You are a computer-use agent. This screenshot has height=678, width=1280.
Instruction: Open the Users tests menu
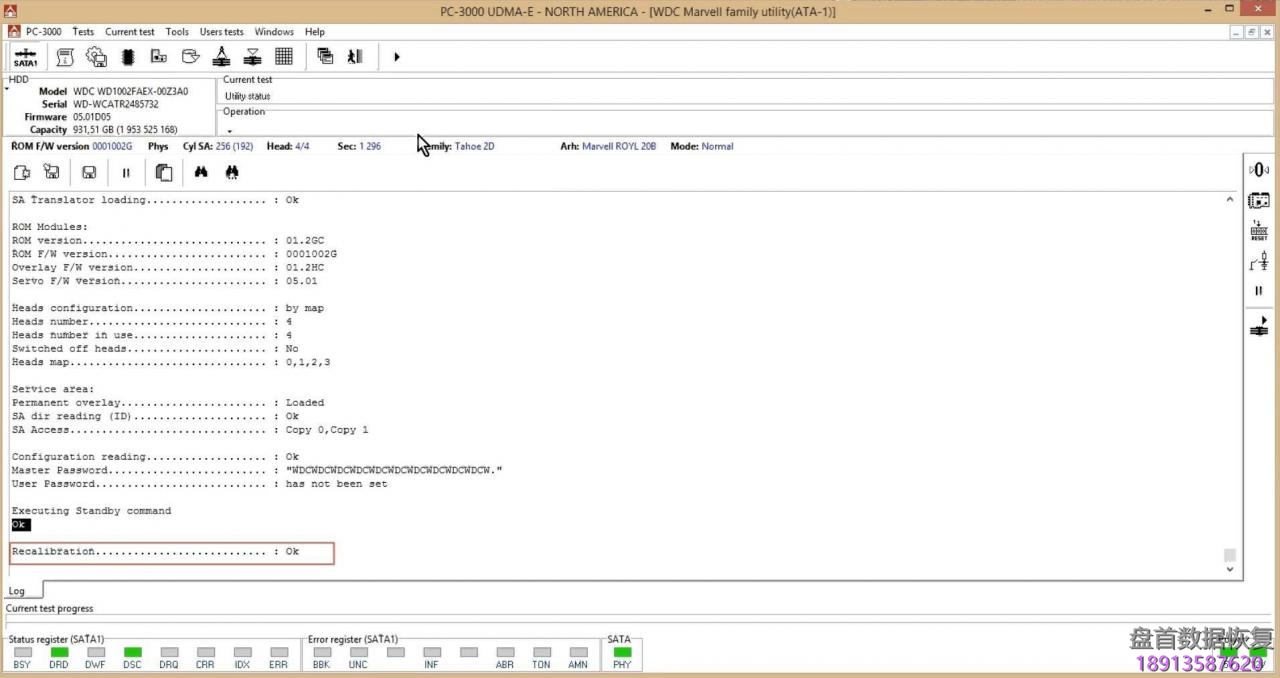pos(221,32)
